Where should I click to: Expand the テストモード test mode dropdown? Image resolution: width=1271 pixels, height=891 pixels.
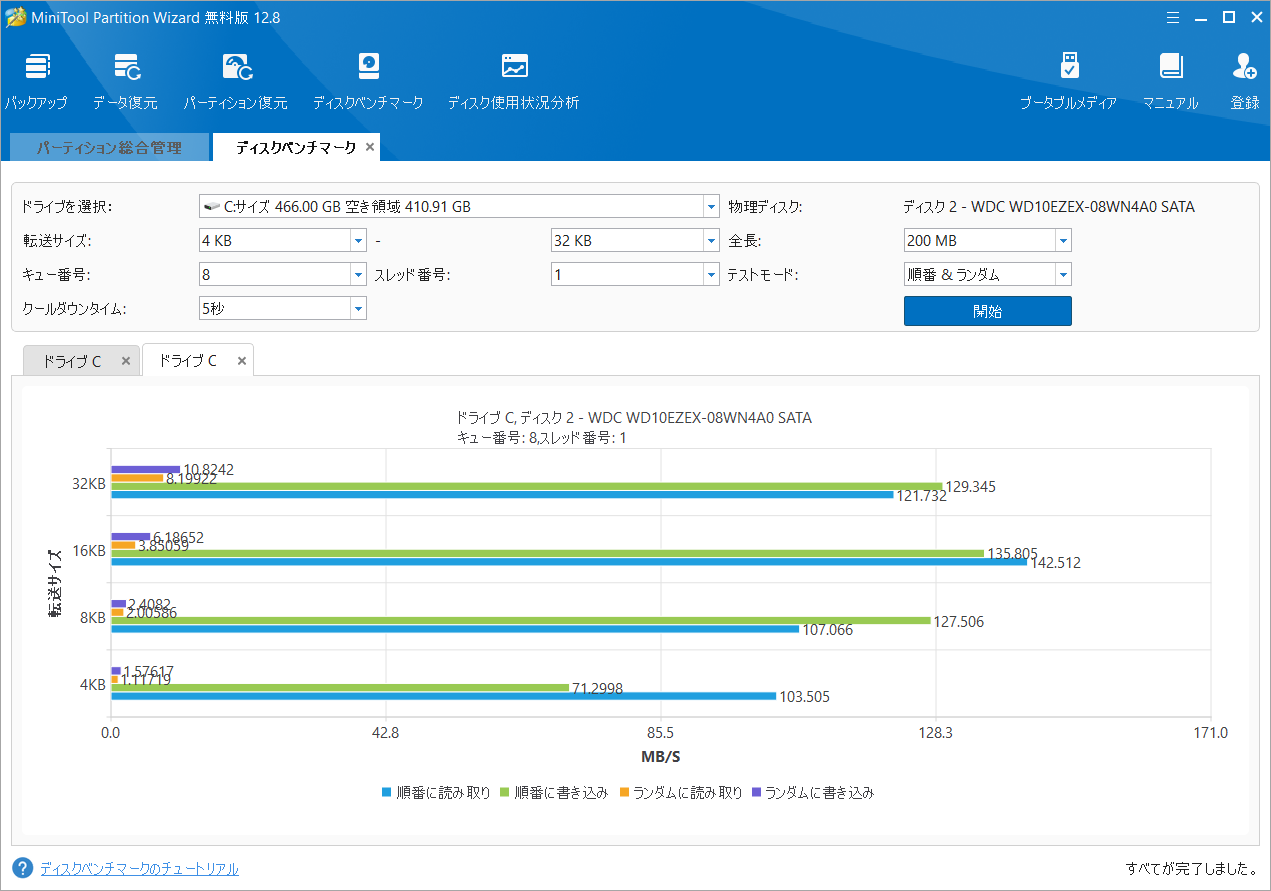click(x=1063, y=274)
